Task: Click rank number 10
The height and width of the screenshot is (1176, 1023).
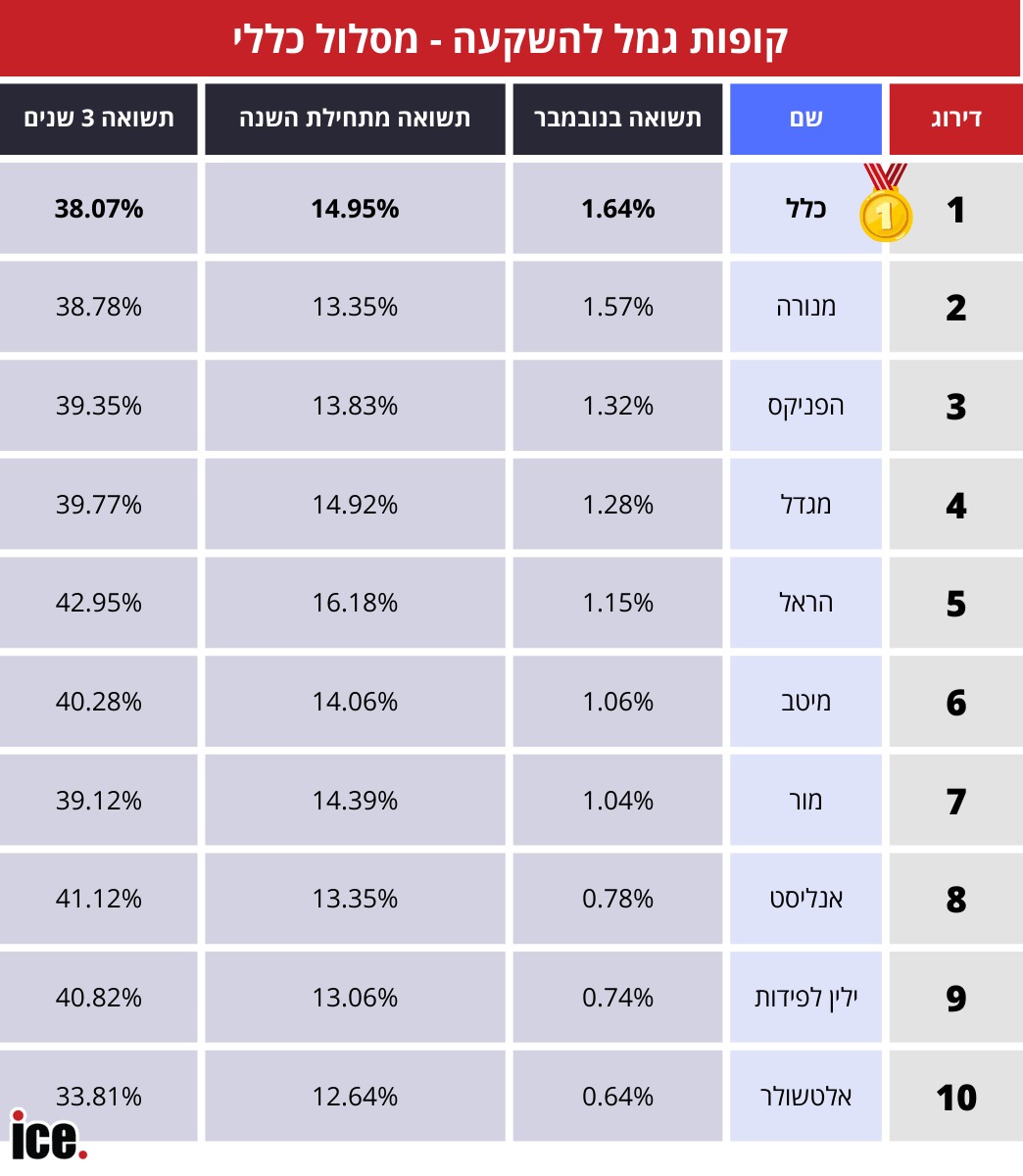Action: (x=955, y=1097)
